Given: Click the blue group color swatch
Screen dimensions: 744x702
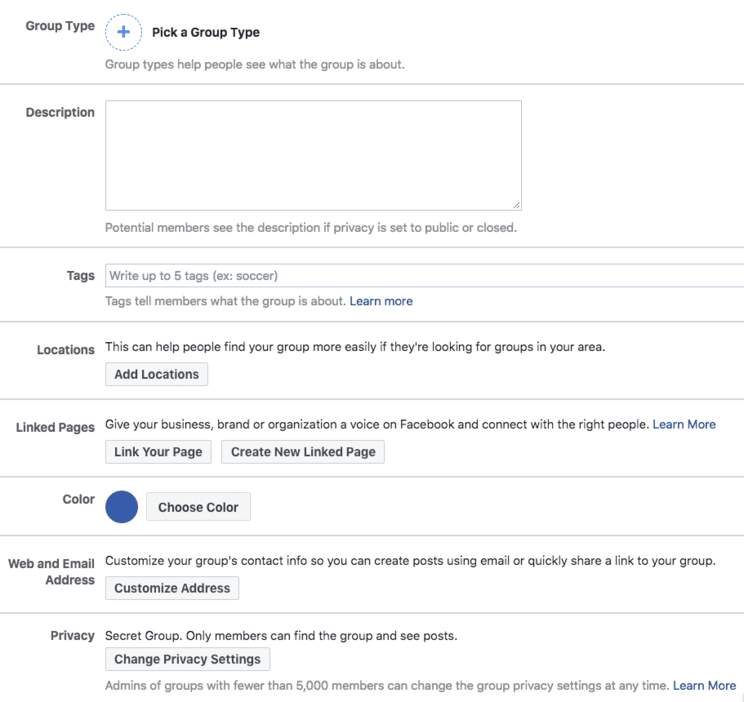Looking at the screenshot, I should pos(122,507).
